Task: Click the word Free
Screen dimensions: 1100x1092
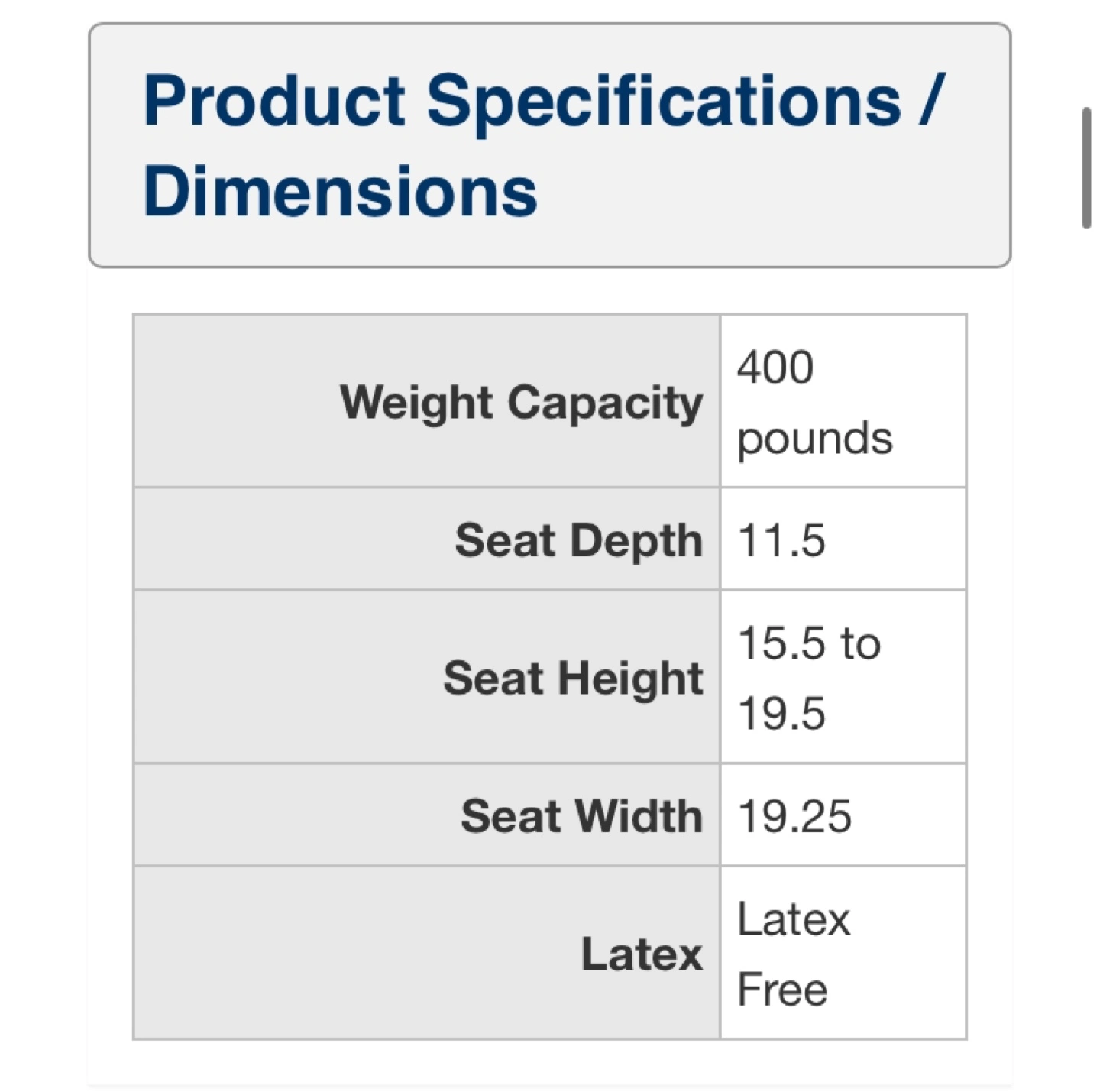Action: point(782,990)
